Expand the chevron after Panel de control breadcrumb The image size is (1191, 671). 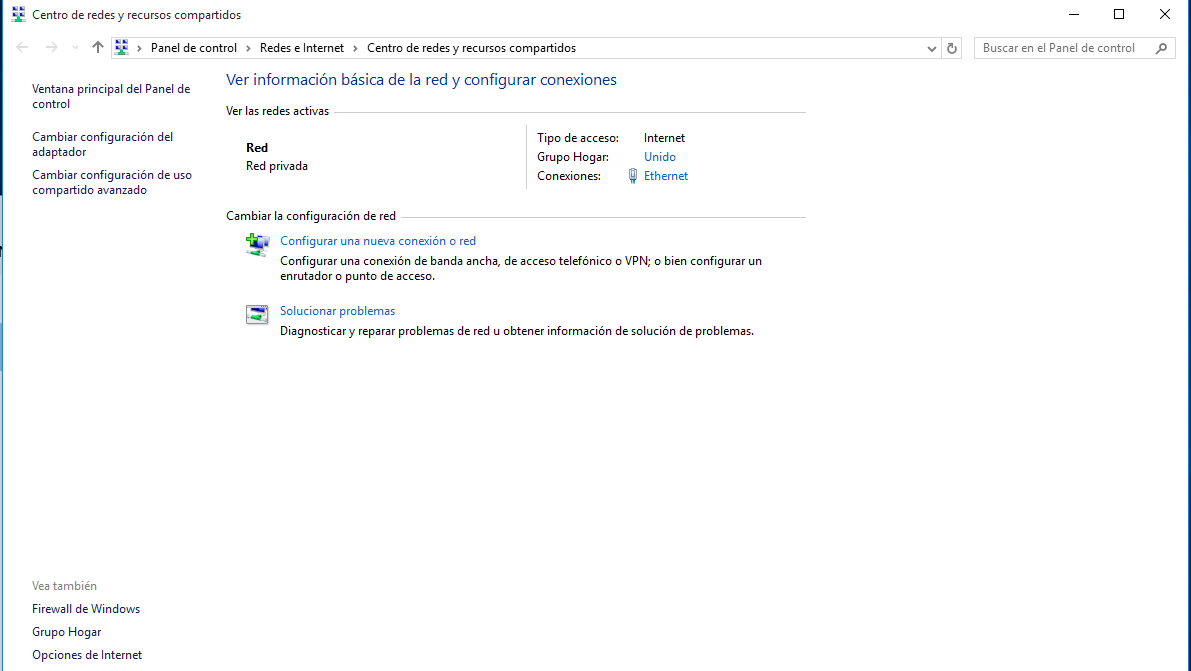click(x=248, y=48)
